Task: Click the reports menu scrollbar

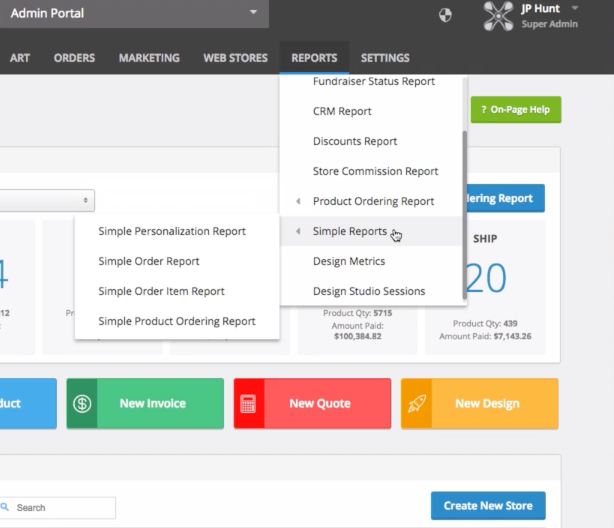Action: pyautogui.click(x=465, y=215)
